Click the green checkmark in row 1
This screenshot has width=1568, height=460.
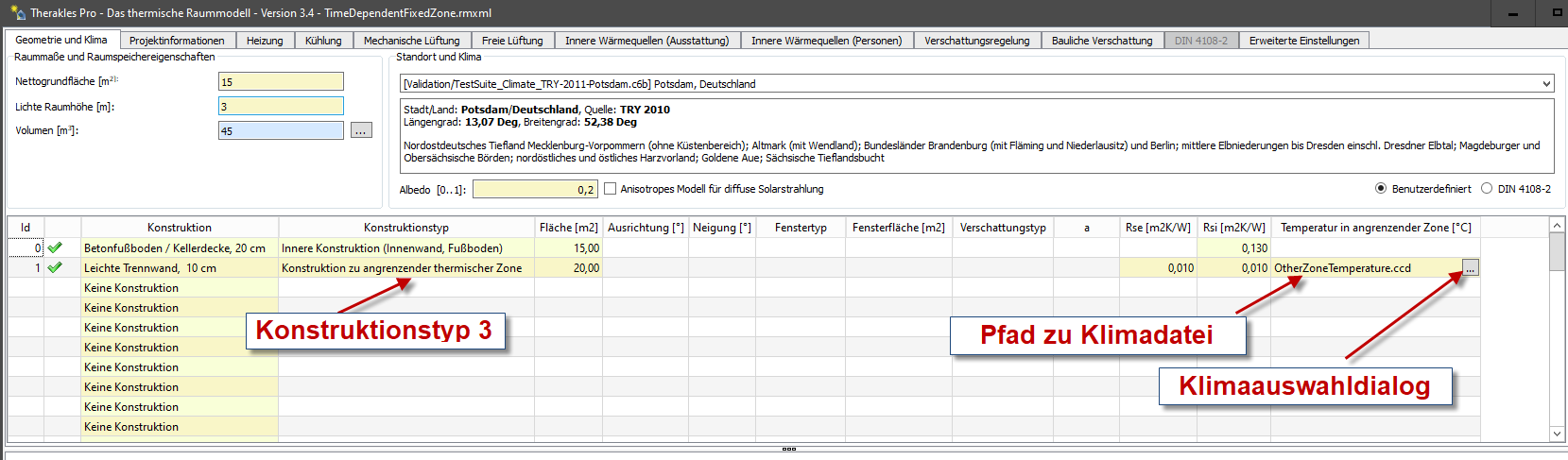click(55, 267)
